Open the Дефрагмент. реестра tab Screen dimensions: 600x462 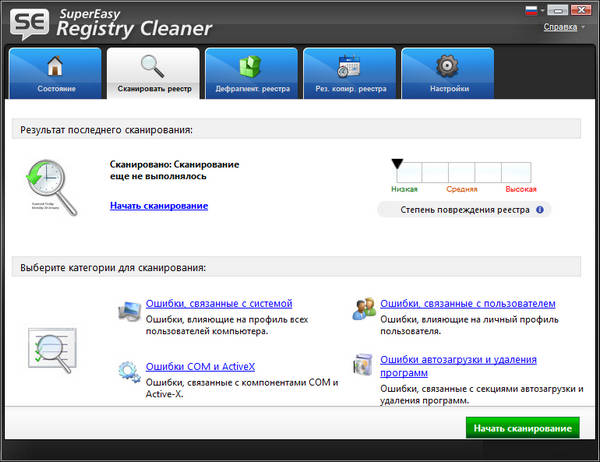point(250,74)
